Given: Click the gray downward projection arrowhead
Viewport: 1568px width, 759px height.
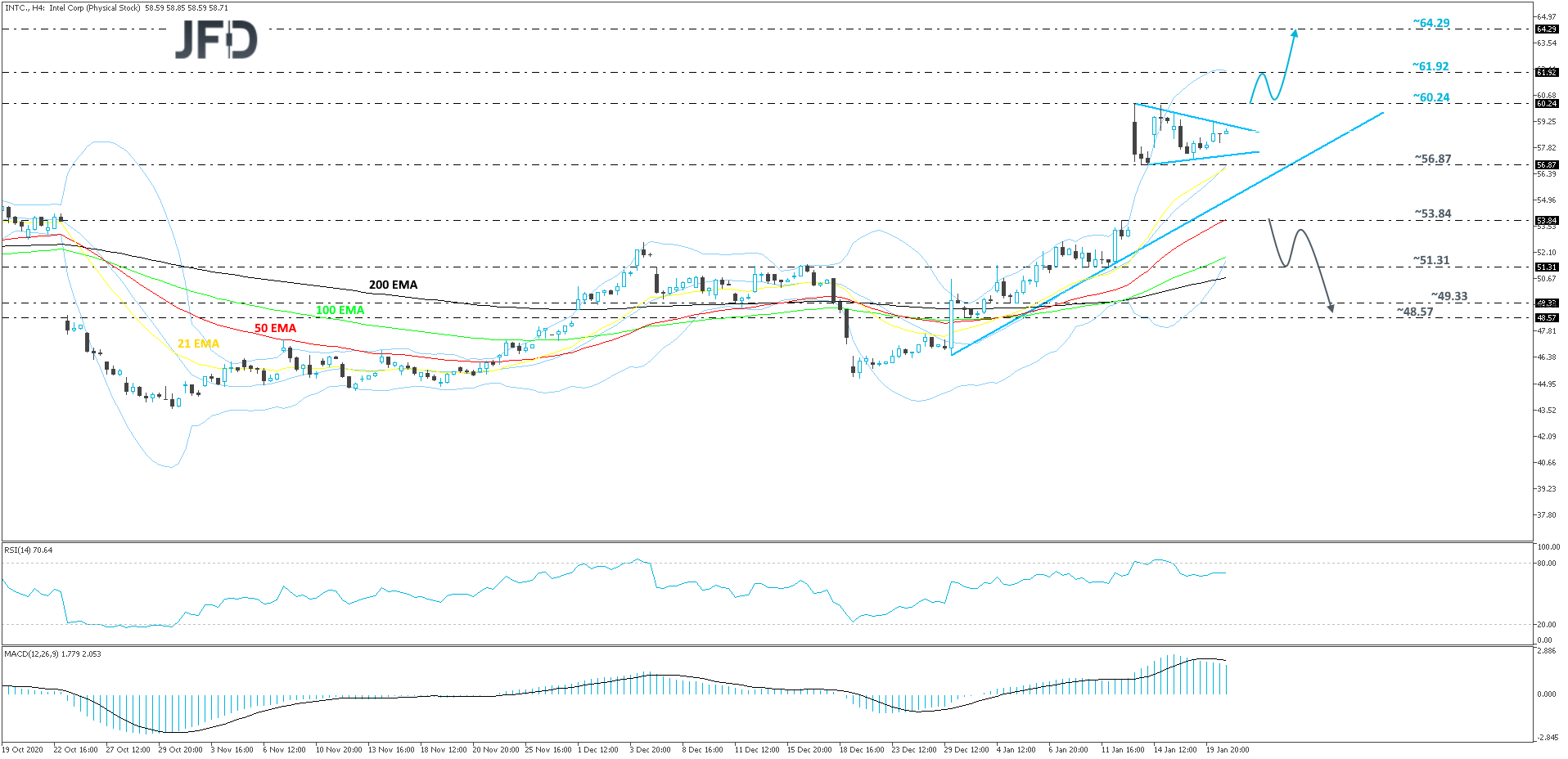Looking at the screenshot, I should tap(1331, 308).
